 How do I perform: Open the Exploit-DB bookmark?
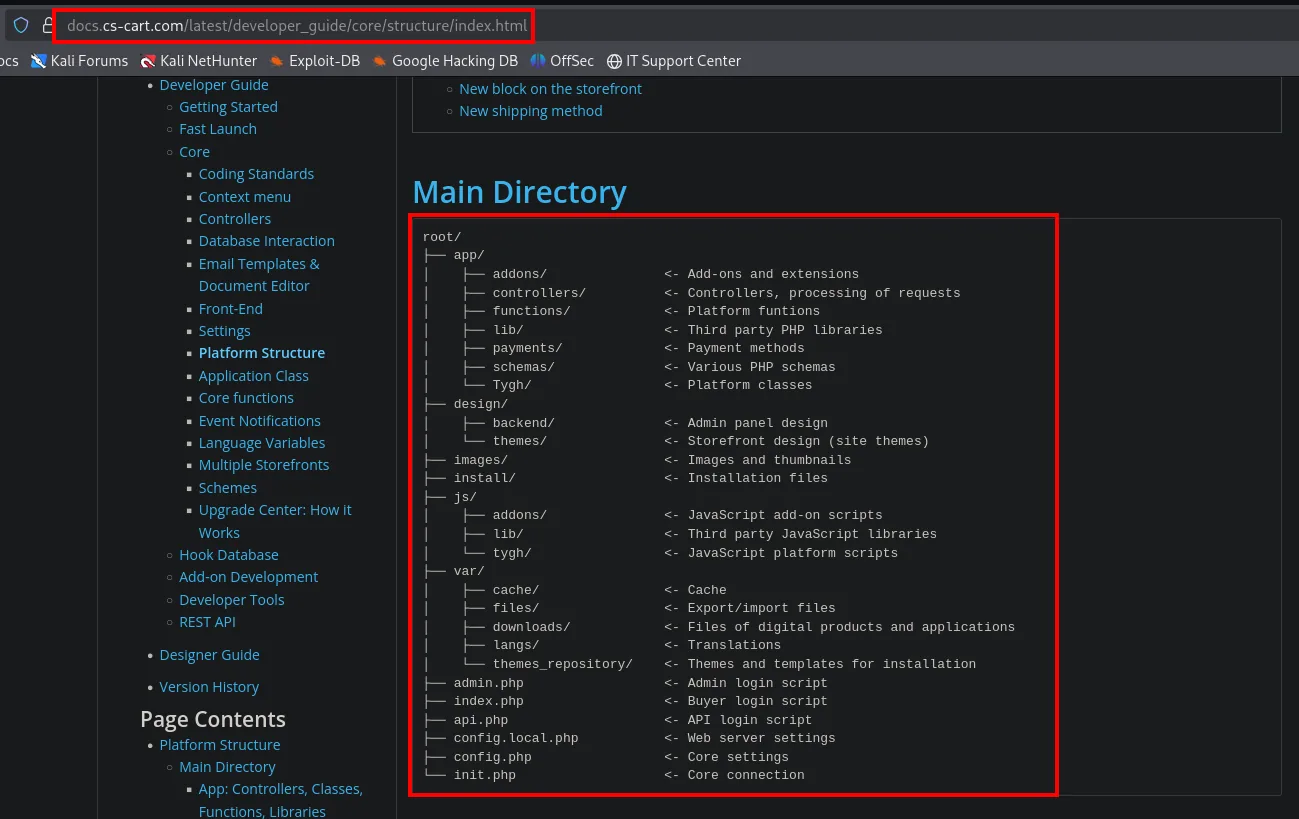(x=314, y=61)
